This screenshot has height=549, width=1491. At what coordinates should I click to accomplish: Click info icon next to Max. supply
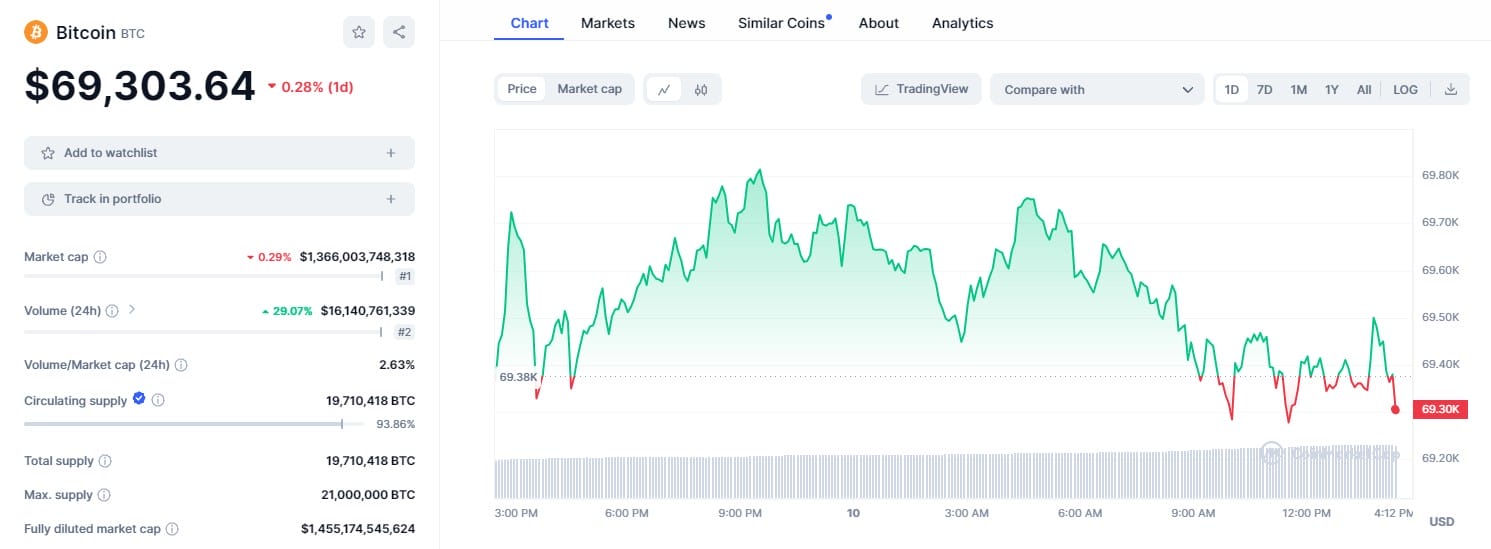(x=104, y=495)
